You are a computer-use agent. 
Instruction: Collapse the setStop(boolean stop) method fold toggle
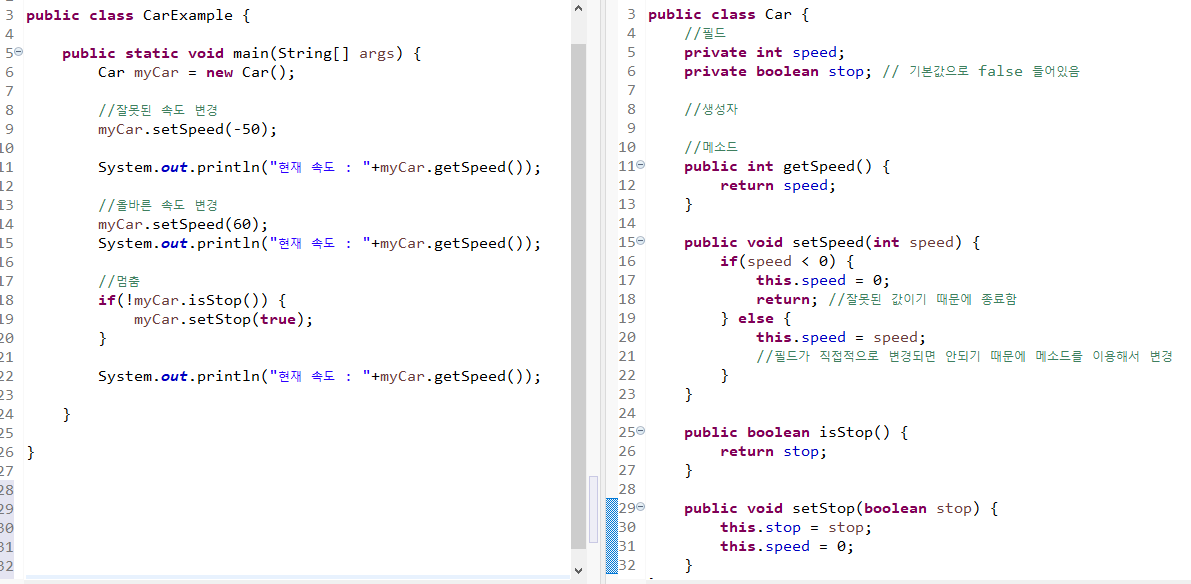[x=640, y=507]
